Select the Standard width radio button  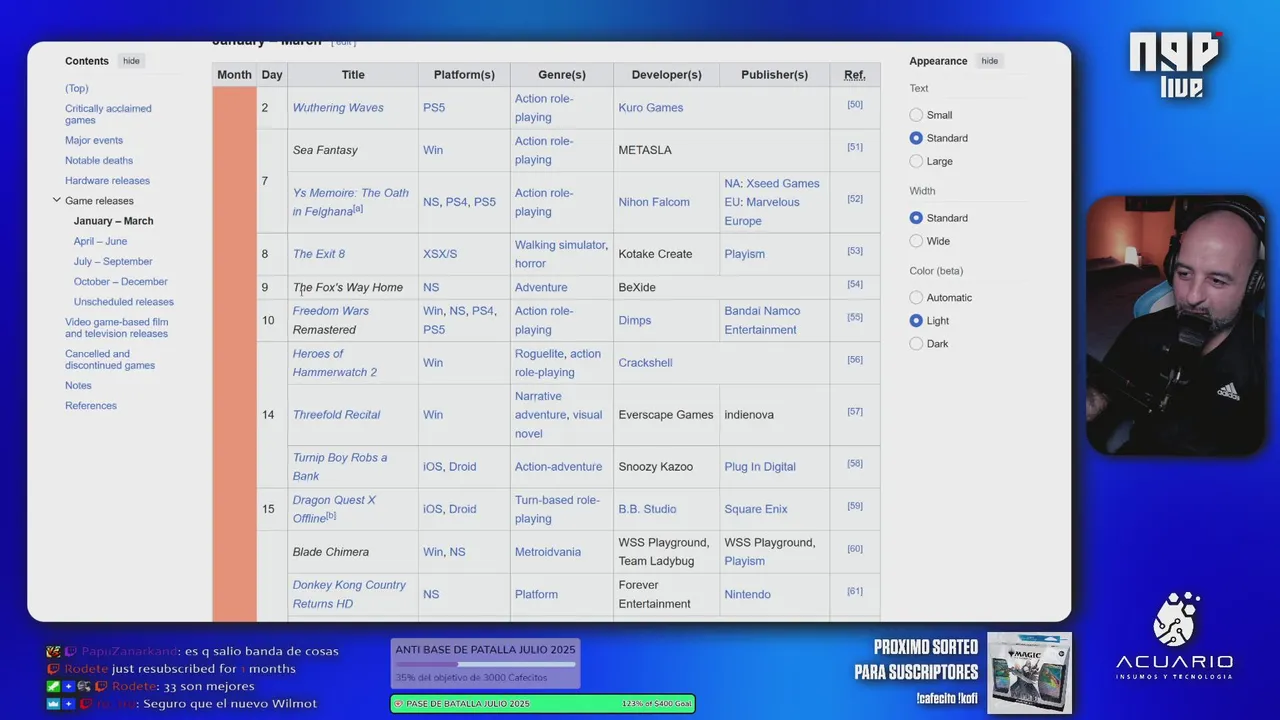(916, 218)
